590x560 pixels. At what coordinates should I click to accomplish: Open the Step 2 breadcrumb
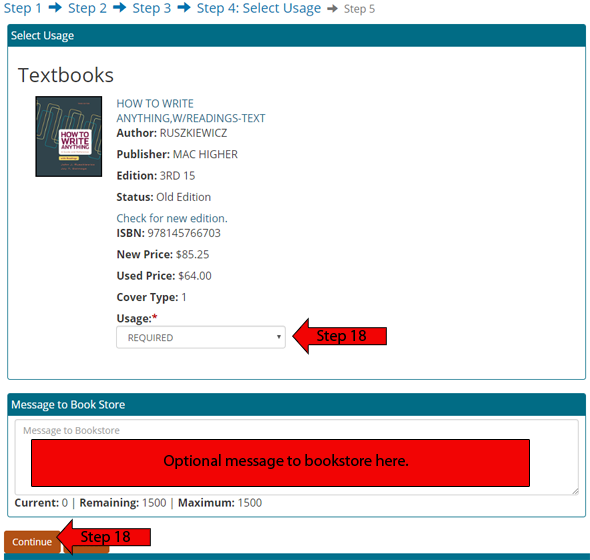[87, 8]
